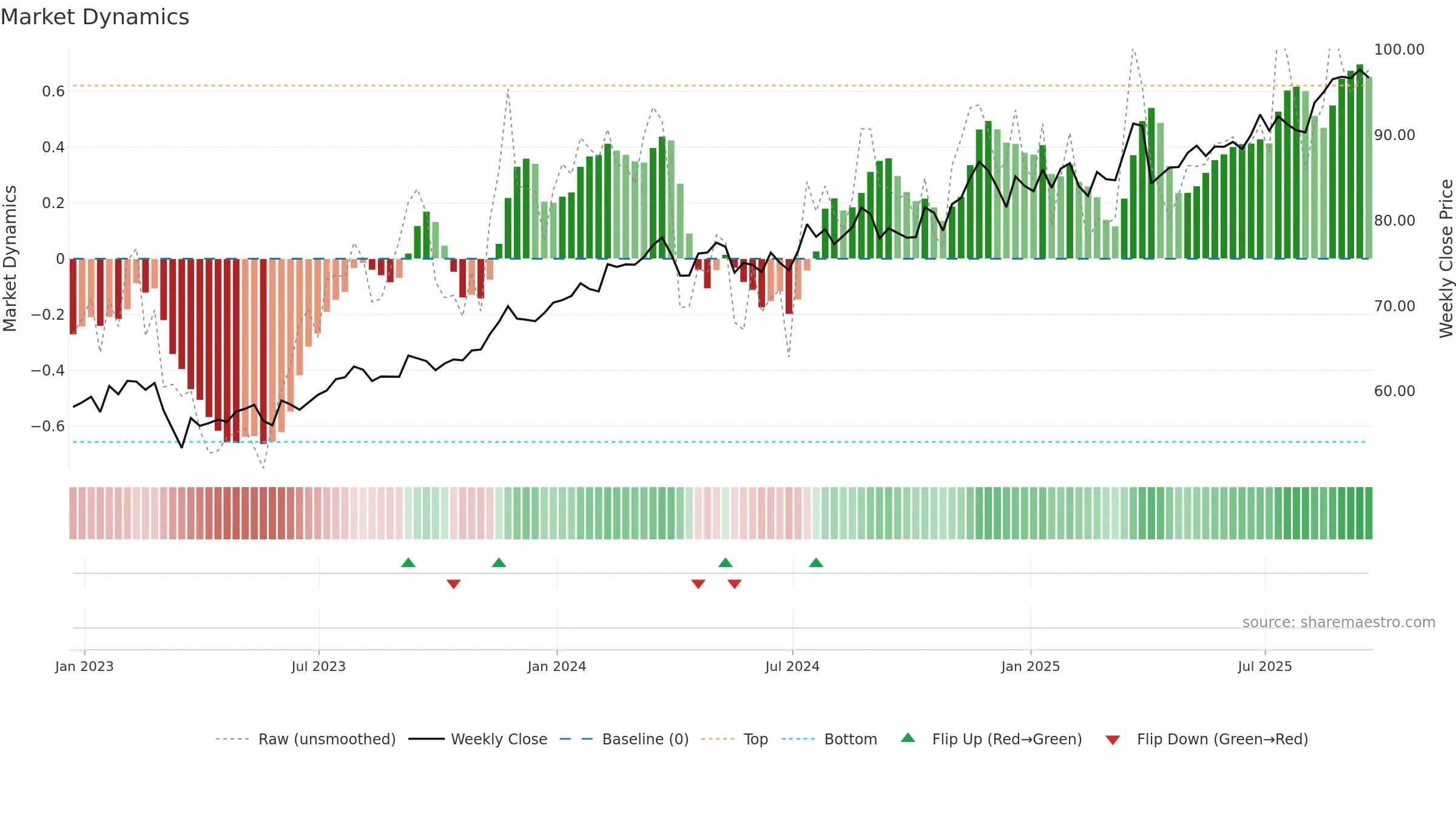The width and height of the screenshot is (1456, 819).
Task: Click the 100.00 price axis label
Action: 1399,50
